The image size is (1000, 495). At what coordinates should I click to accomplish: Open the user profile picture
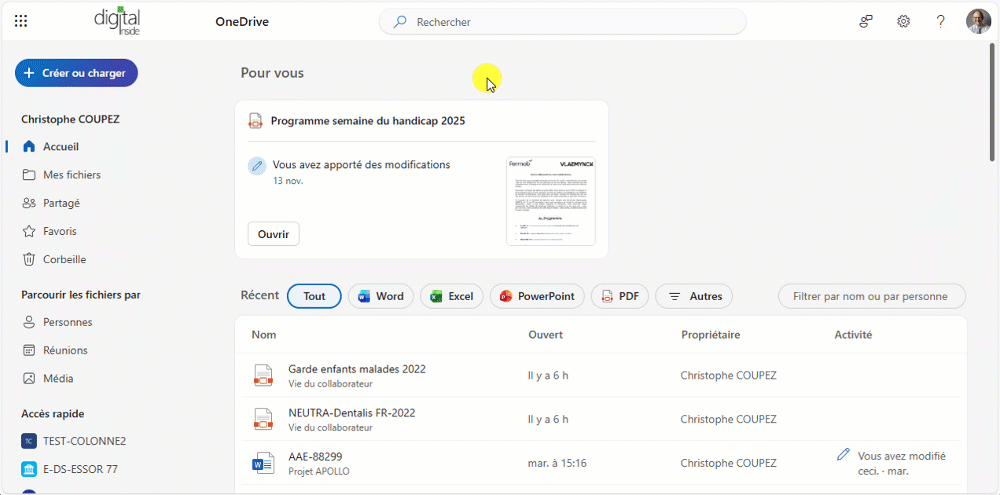coord(977,21)
